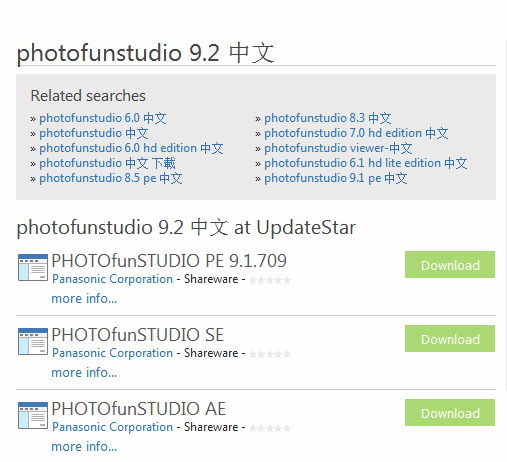Image resolution: width=507 pixels, height=462 pixels.
Task: Open the photofunstudio 7.0 hd edition 中文 link
Action: pyautogui.click(x=356, y=133)
